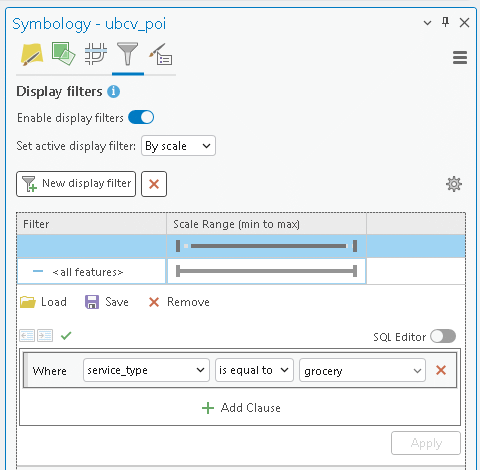The height and width of the screenshot is (470, 480).
Task: Click the New display filter button
Action: click(76, 184)
